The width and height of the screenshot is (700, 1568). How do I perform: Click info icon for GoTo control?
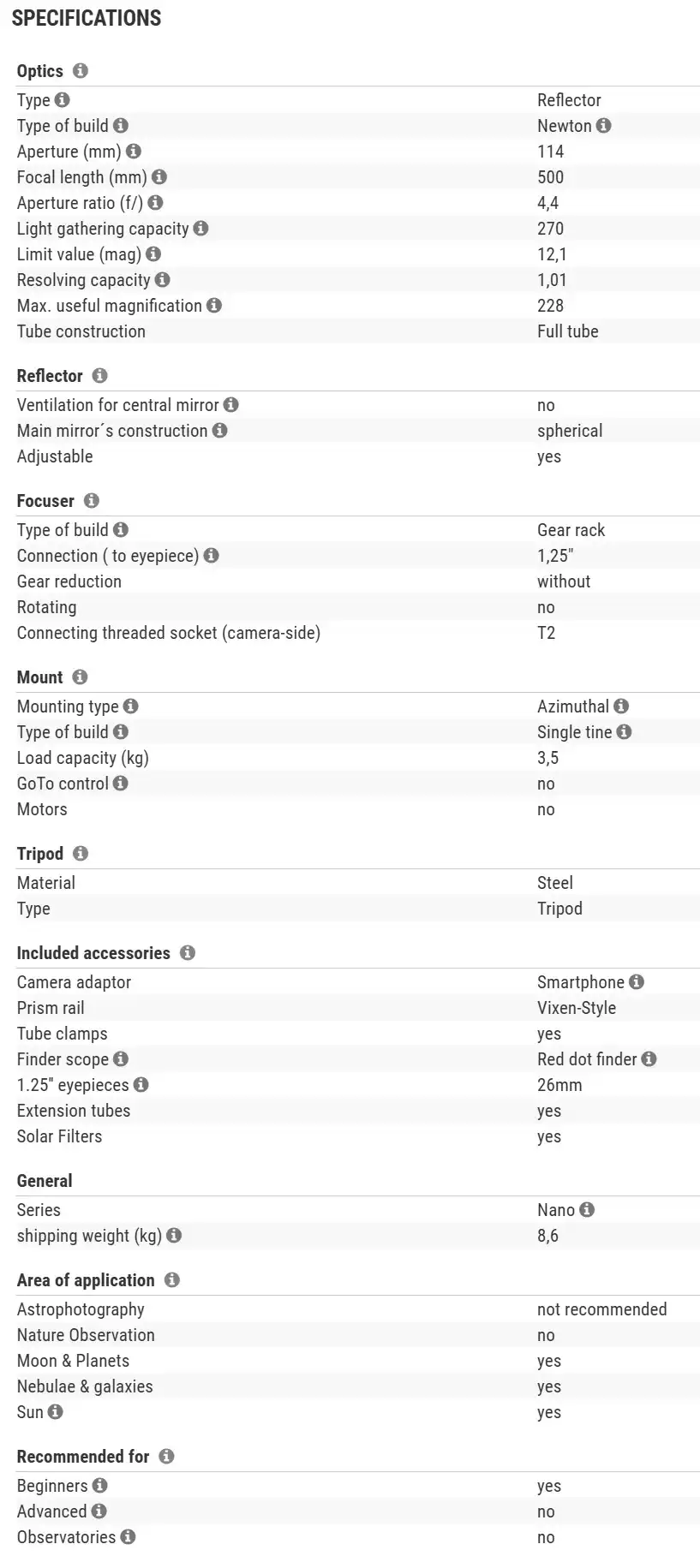[121, 784]
